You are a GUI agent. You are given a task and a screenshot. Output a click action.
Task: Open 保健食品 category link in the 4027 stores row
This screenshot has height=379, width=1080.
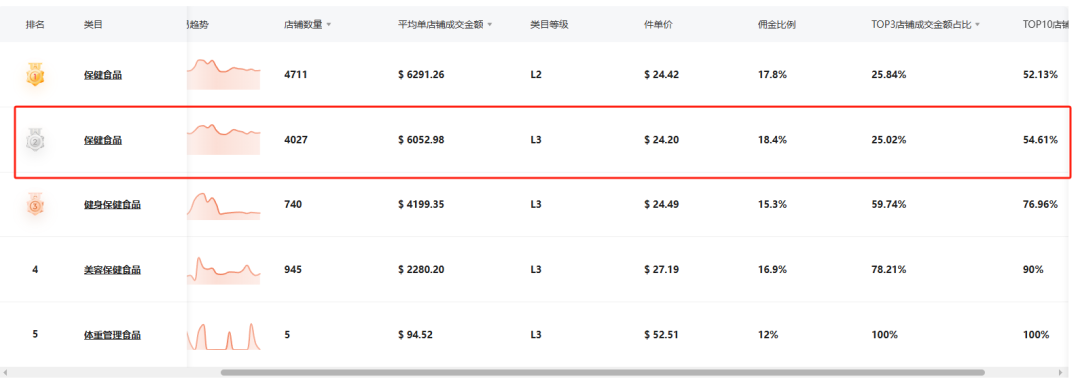[x=103, y=140]
